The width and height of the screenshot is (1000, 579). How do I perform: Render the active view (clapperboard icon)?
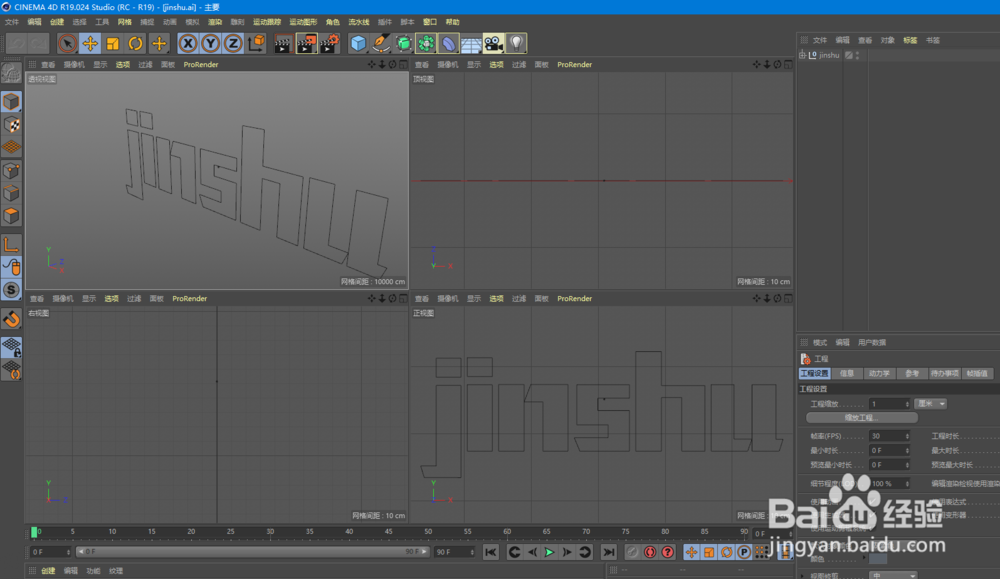(x=283, y=43)
